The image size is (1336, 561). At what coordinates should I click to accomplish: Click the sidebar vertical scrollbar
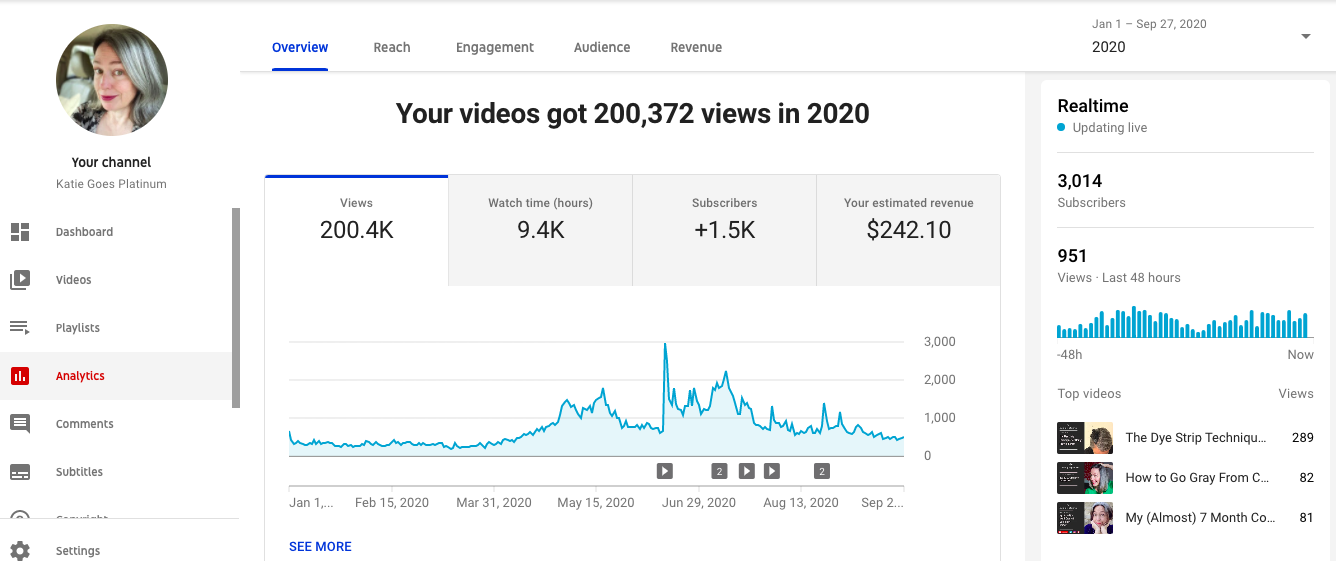[236, 308]
